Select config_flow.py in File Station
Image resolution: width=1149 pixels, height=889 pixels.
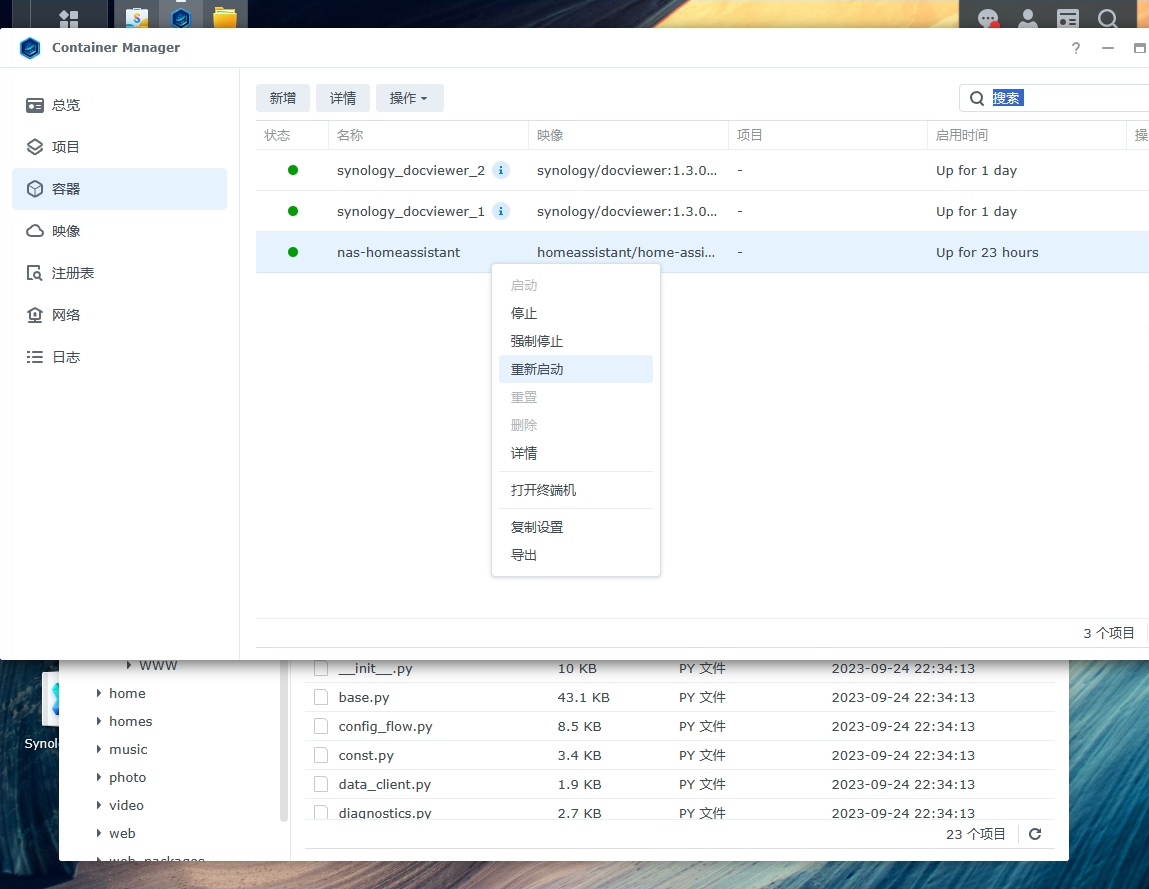385,726
